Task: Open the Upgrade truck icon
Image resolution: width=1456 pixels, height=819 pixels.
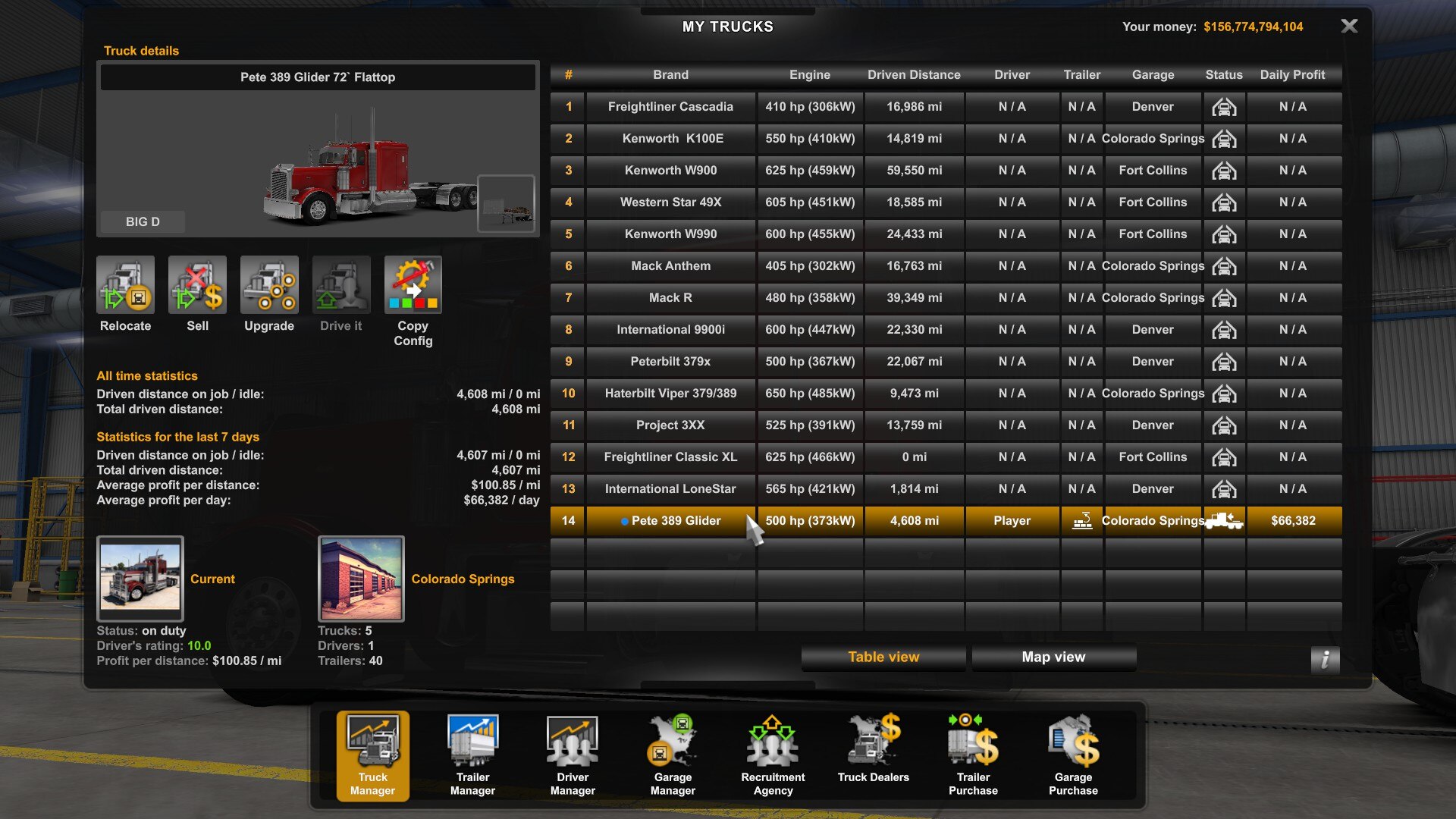Action: point(269,284)
